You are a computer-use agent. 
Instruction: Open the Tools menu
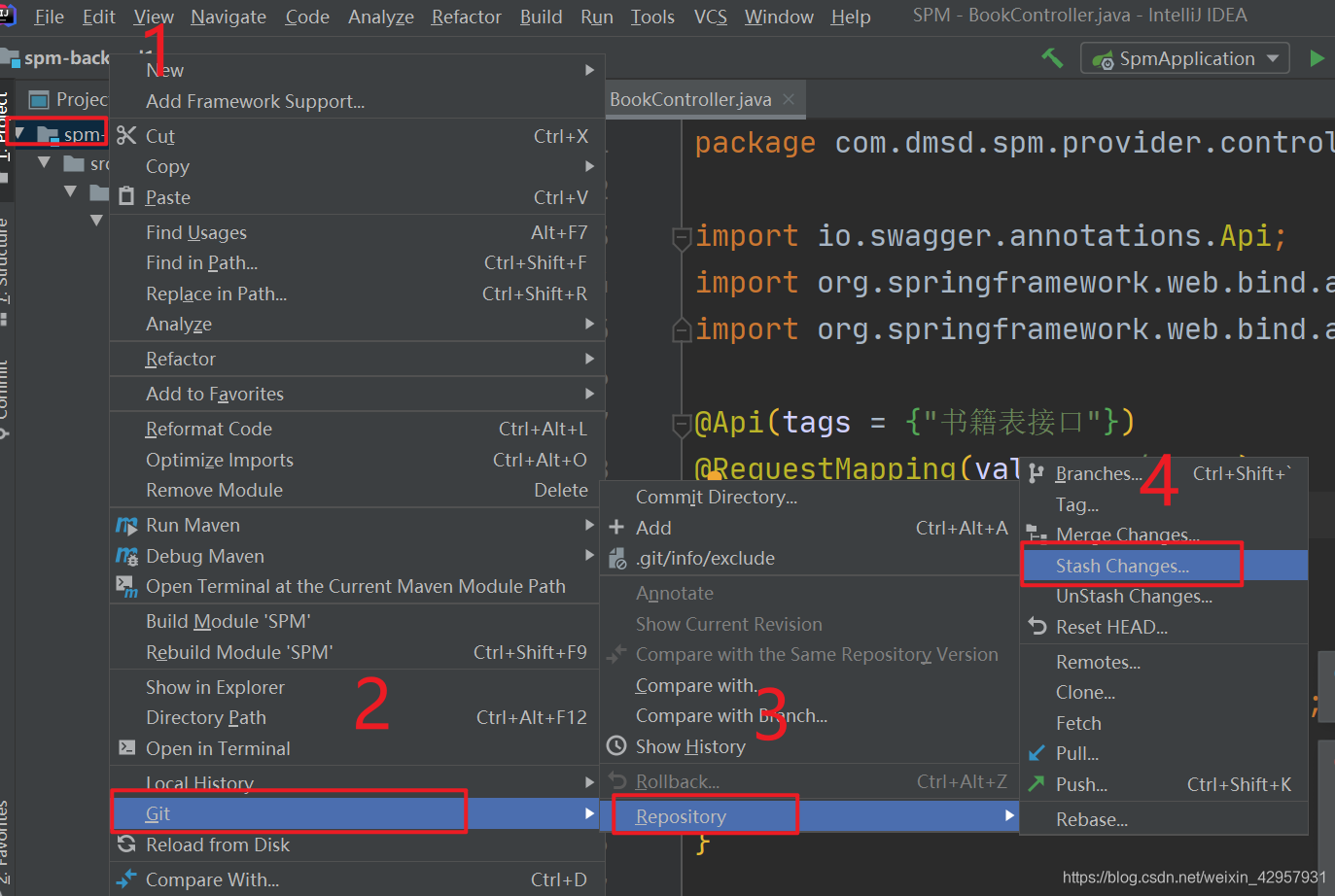click(652, 17)
